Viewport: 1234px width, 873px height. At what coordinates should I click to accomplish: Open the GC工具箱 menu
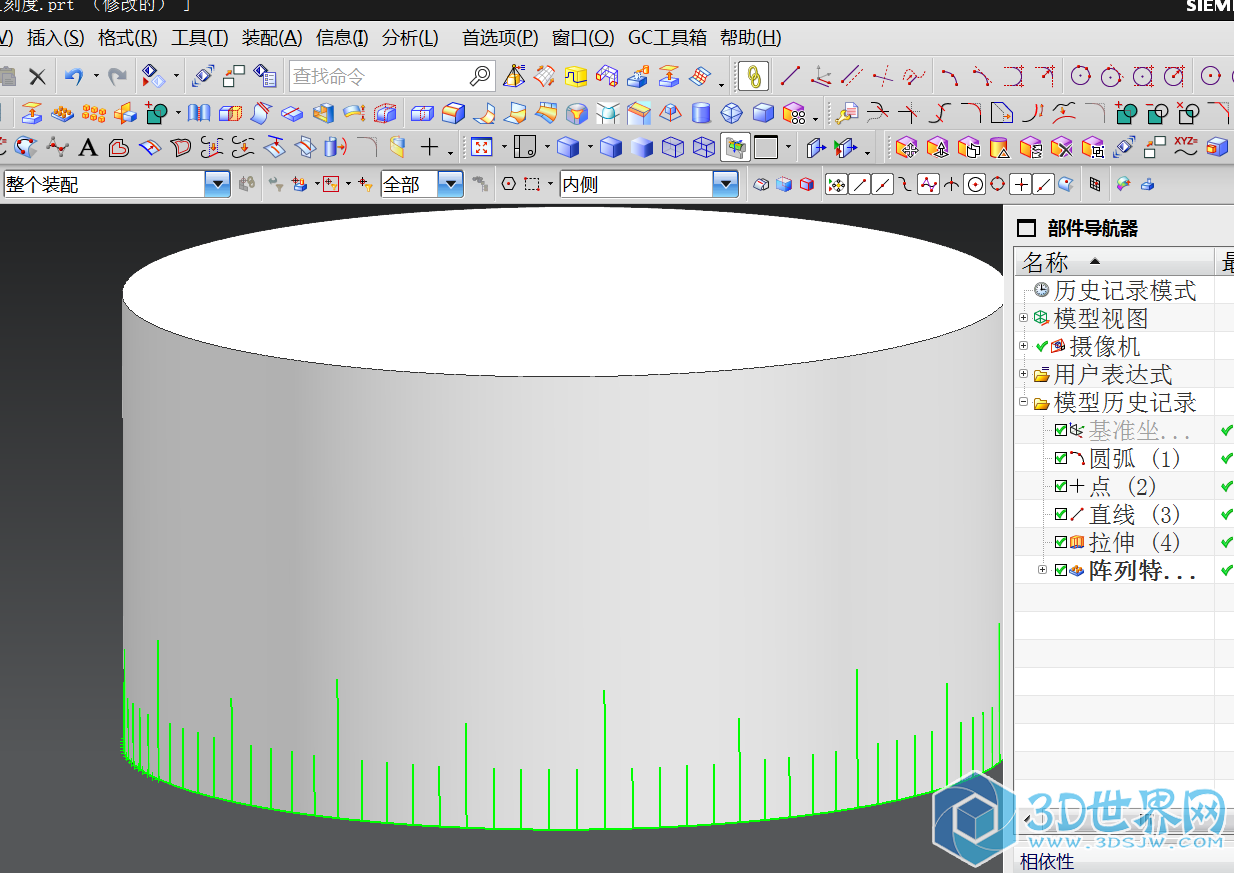(667, 38)
